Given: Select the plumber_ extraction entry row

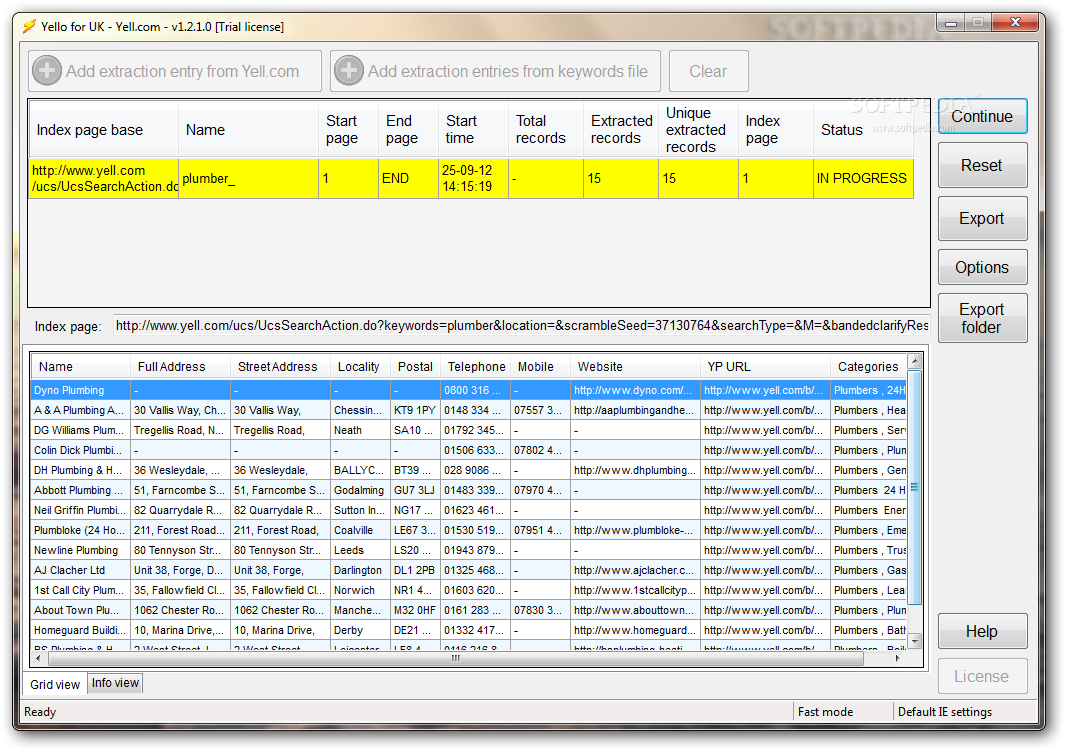Looking at the screenshot, I should tap(471, 179).
